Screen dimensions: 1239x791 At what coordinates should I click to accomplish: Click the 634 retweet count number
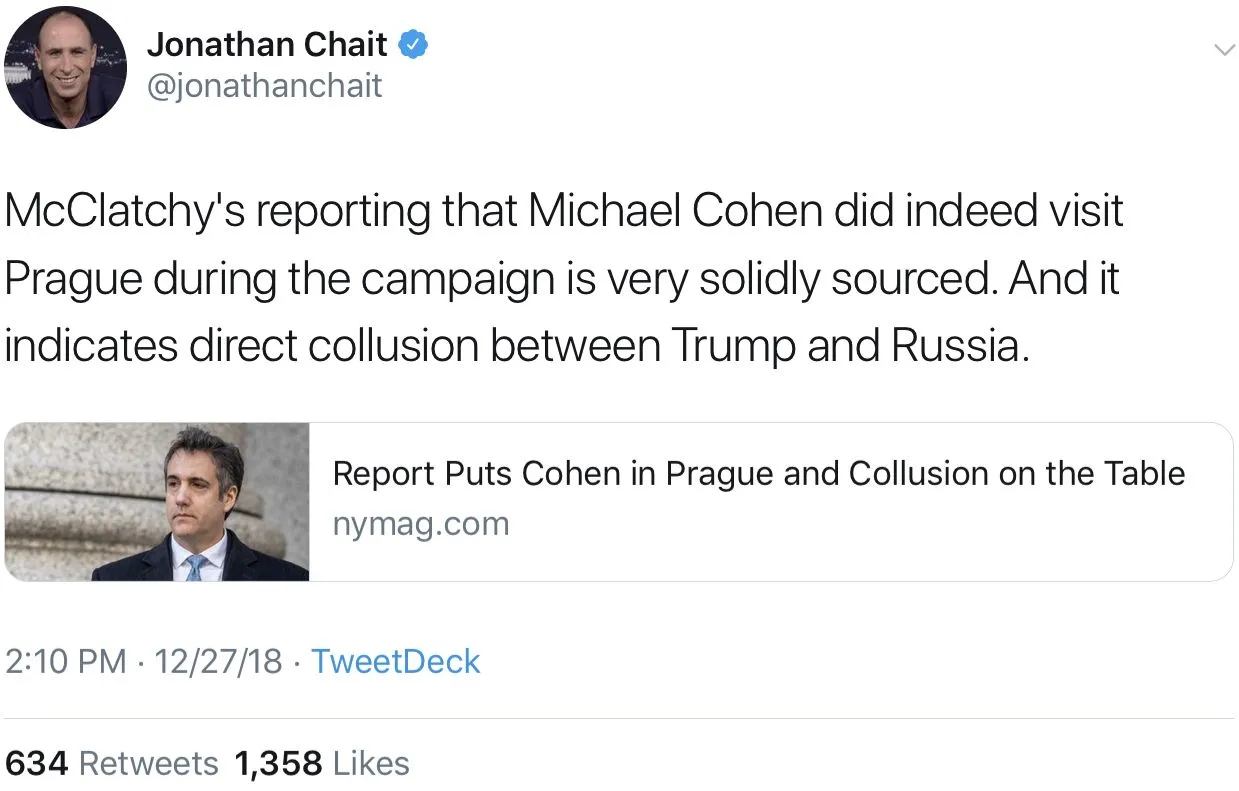click(37, 764)
